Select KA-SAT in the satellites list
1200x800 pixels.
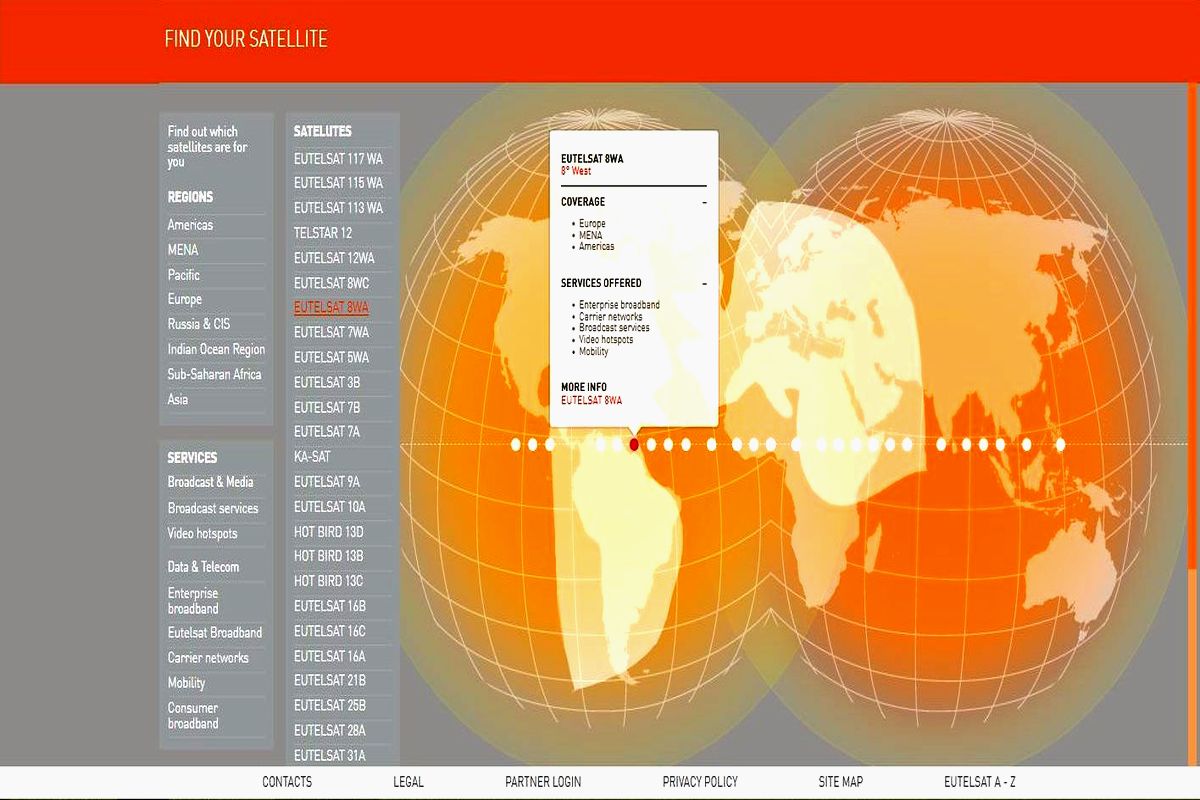click(x=312, y=456)
